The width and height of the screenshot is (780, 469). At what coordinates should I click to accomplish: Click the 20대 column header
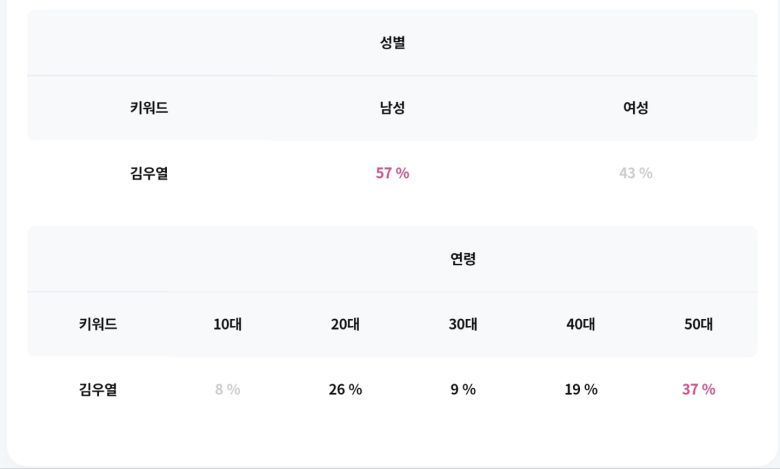(345, 324)
